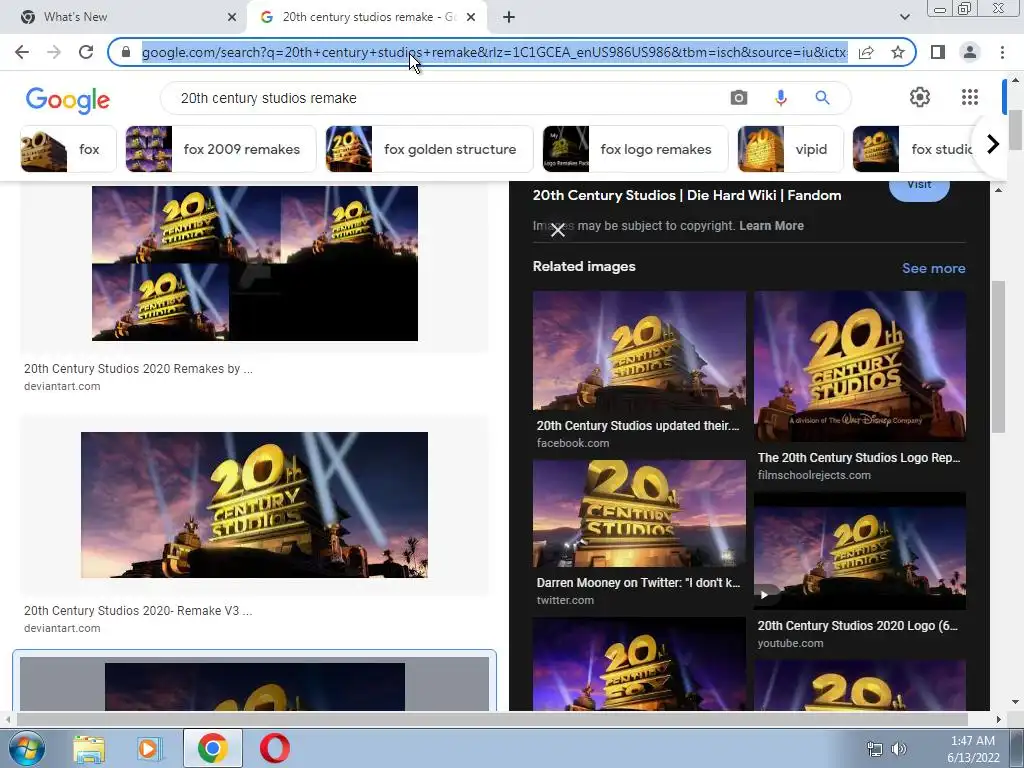Open the volume control in the tray
The height and width of the screenshot is (768, 1024).
pyautogui.click(x=899, y=749)
